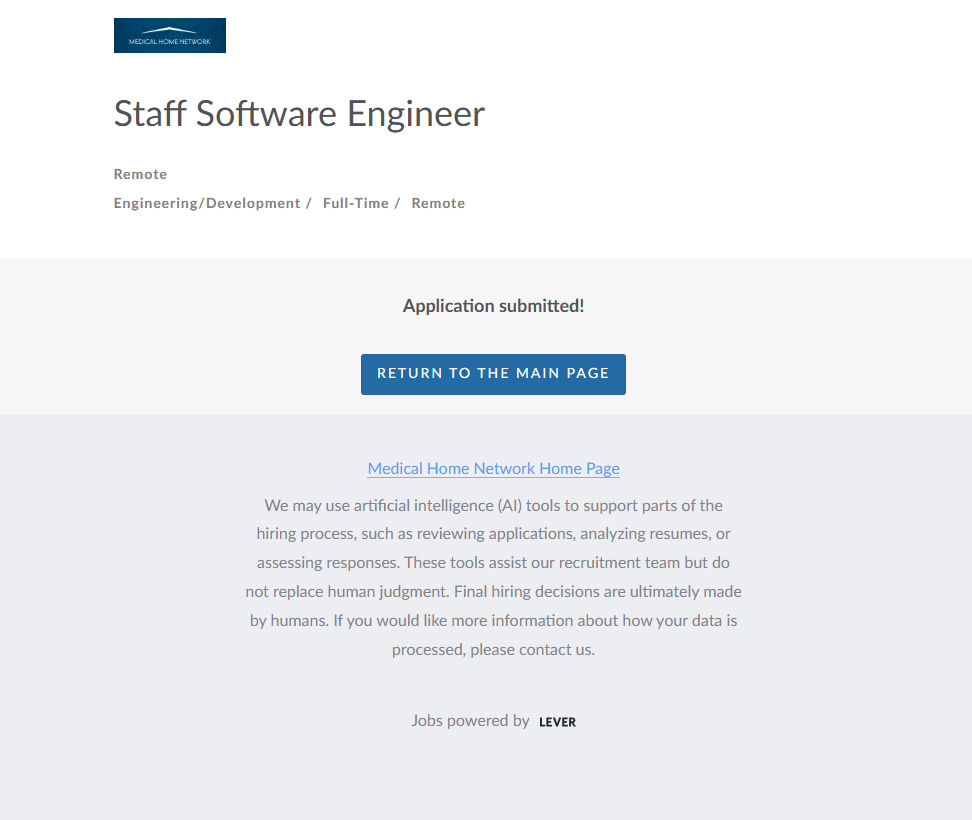Click the slash between Engineering/Development and Full-Time

(309, 203)
